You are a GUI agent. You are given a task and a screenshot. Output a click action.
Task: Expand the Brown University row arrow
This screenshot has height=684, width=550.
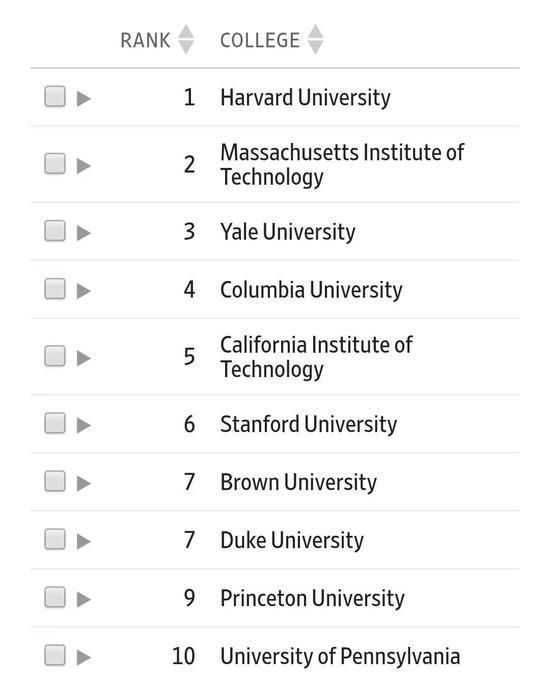pyautogui.click(x=83, y=484)
